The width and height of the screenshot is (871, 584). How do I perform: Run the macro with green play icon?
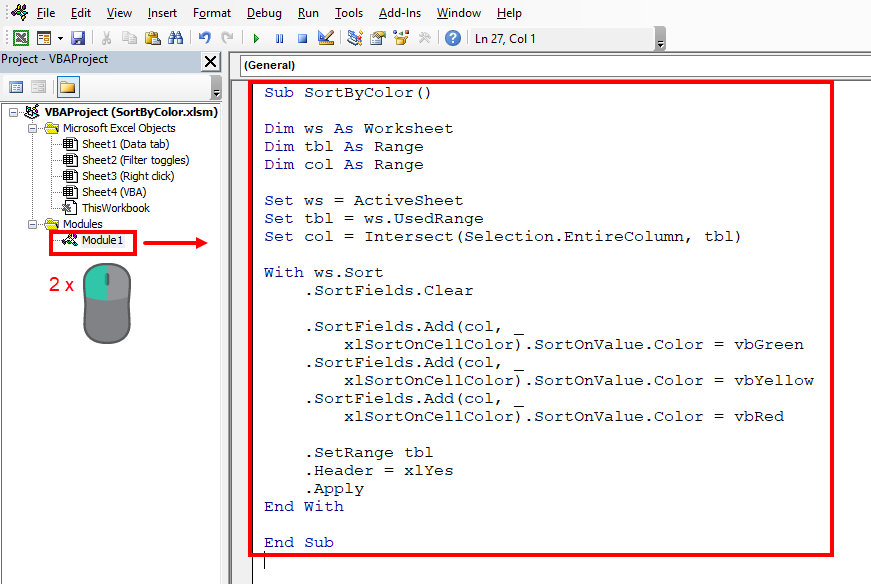pos(256,38)
